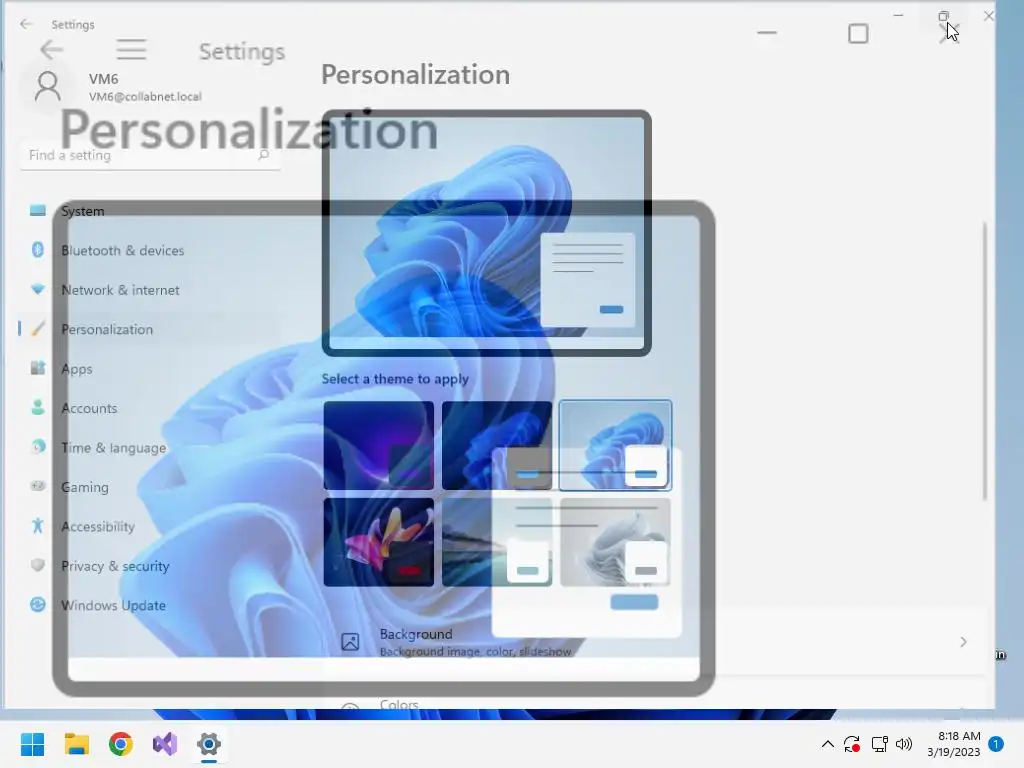The width and height of the screenshot is (1024, 768).
Task: Launch File Explorer from the taskbar
Action: tap(76, 744)
